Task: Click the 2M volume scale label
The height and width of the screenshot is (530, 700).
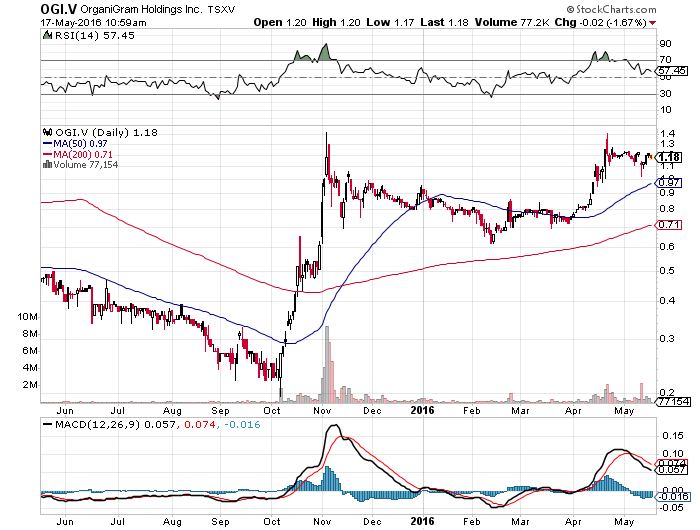Action: click(x=30, y=384)
